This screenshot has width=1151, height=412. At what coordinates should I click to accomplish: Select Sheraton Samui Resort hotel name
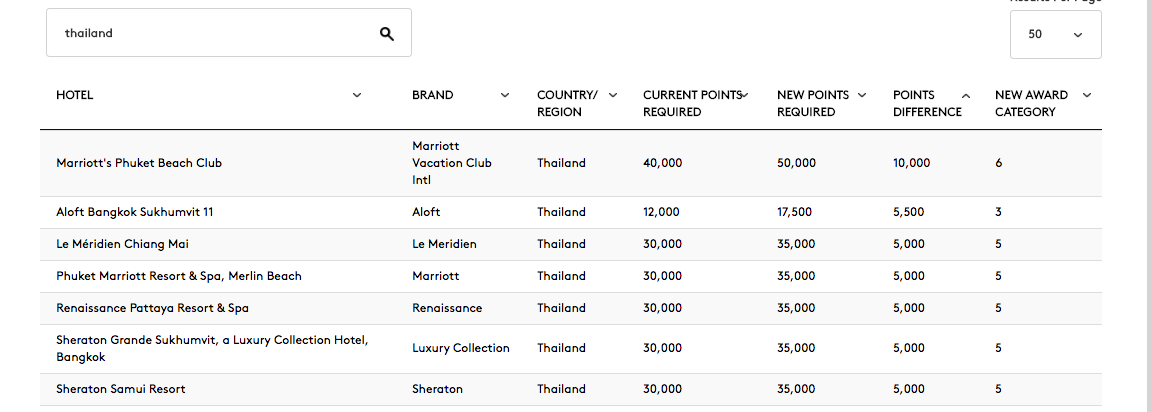tap(120, 388)
